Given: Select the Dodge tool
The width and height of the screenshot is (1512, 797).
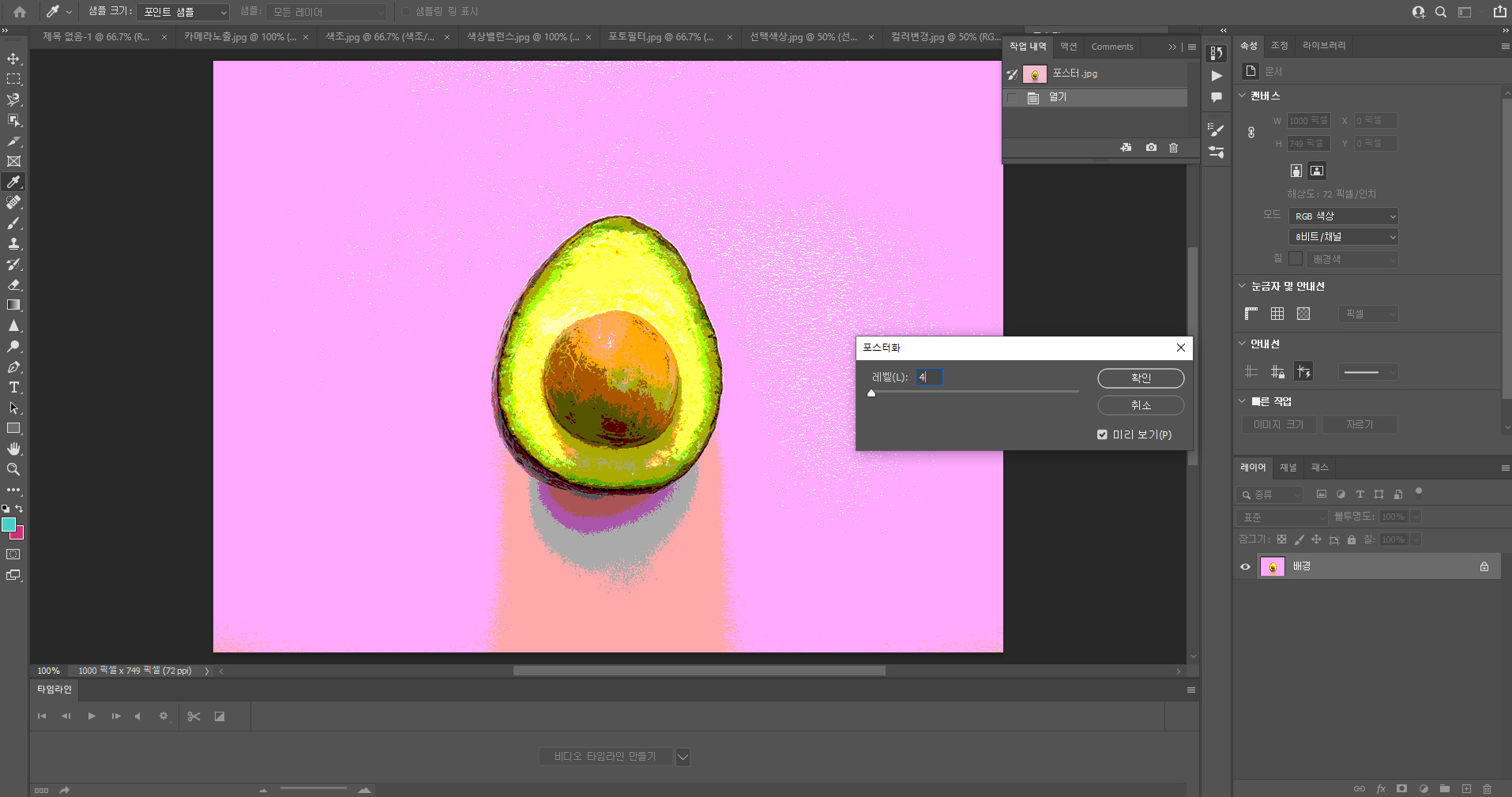Looking at the screenshot, I should [13, 347].
